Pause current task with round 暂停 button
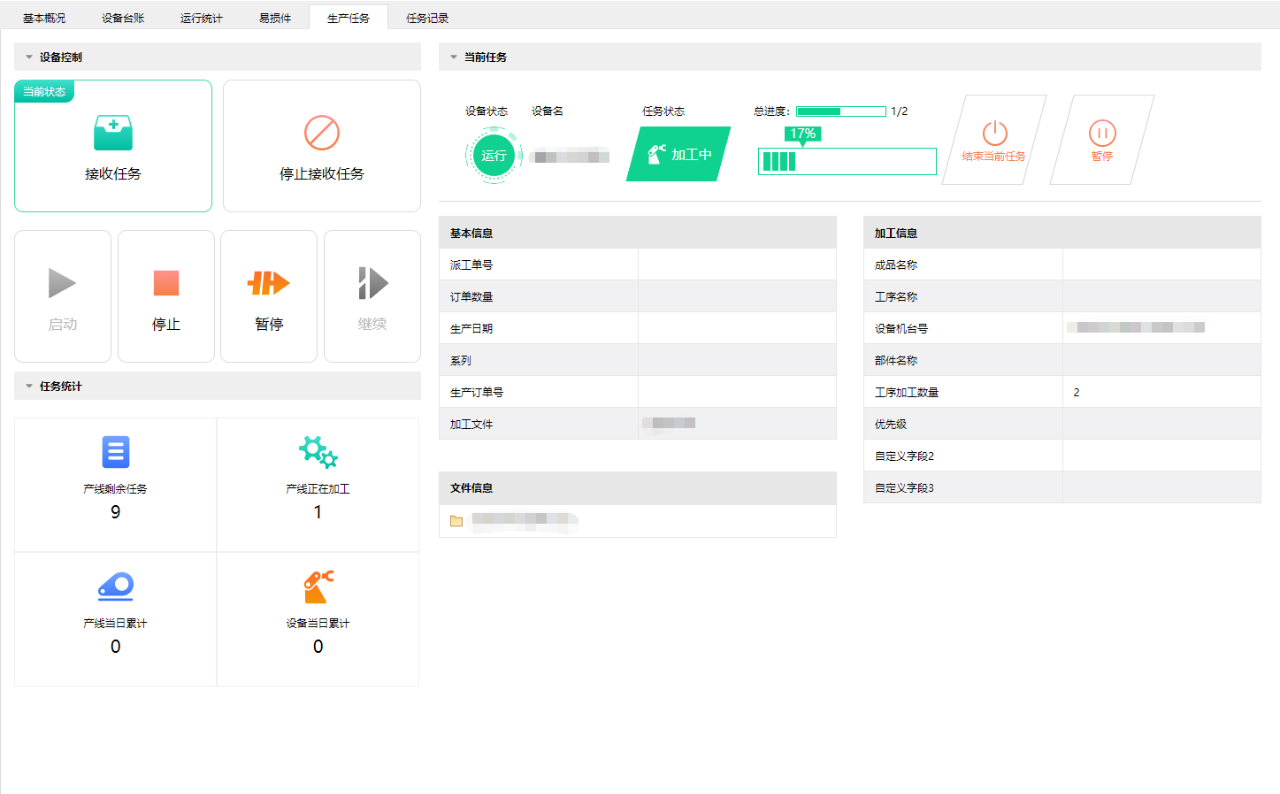1280x794 pixels. click(x=1102, y=133)
